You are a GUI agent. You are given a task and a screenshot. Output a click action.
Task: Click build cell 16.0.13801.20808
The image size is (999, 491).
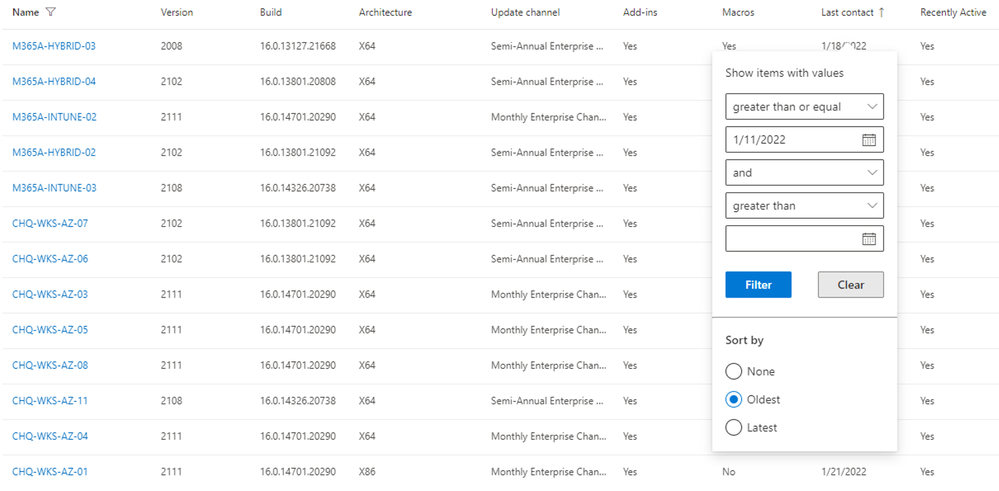tap(298, 82)
